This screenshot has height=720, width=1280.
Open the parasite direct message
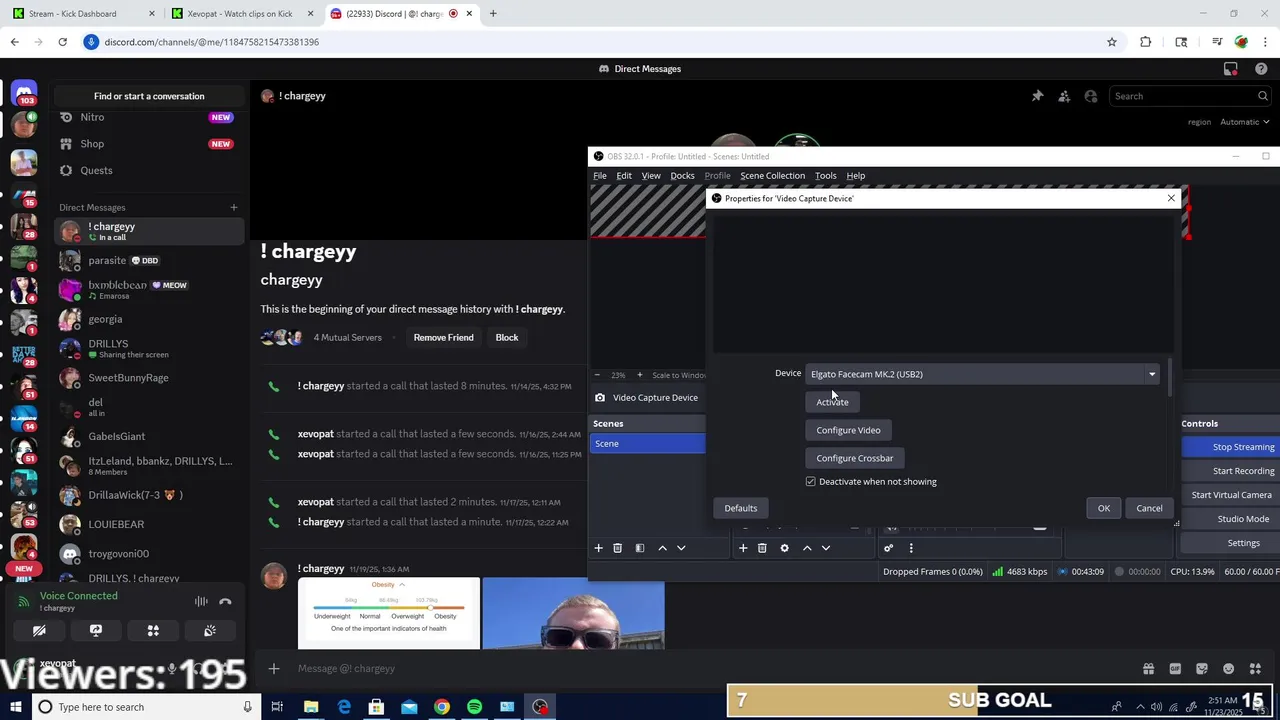(149, 261)
